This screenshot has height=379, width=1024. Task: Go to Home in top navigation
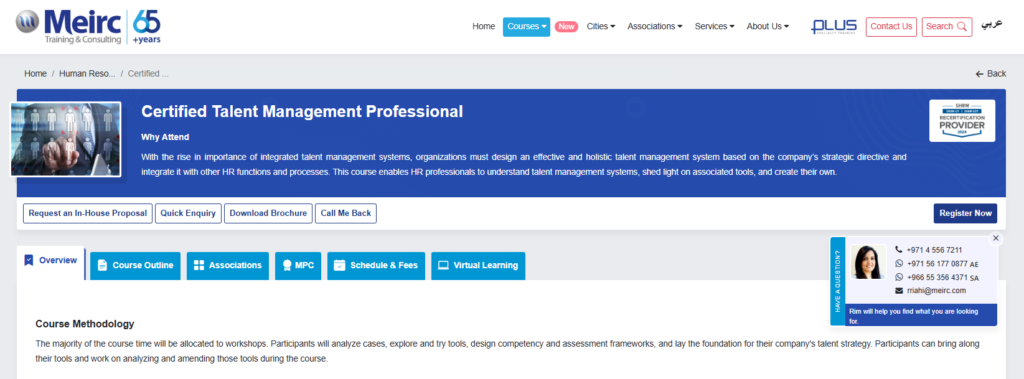(x=484, y=27)
